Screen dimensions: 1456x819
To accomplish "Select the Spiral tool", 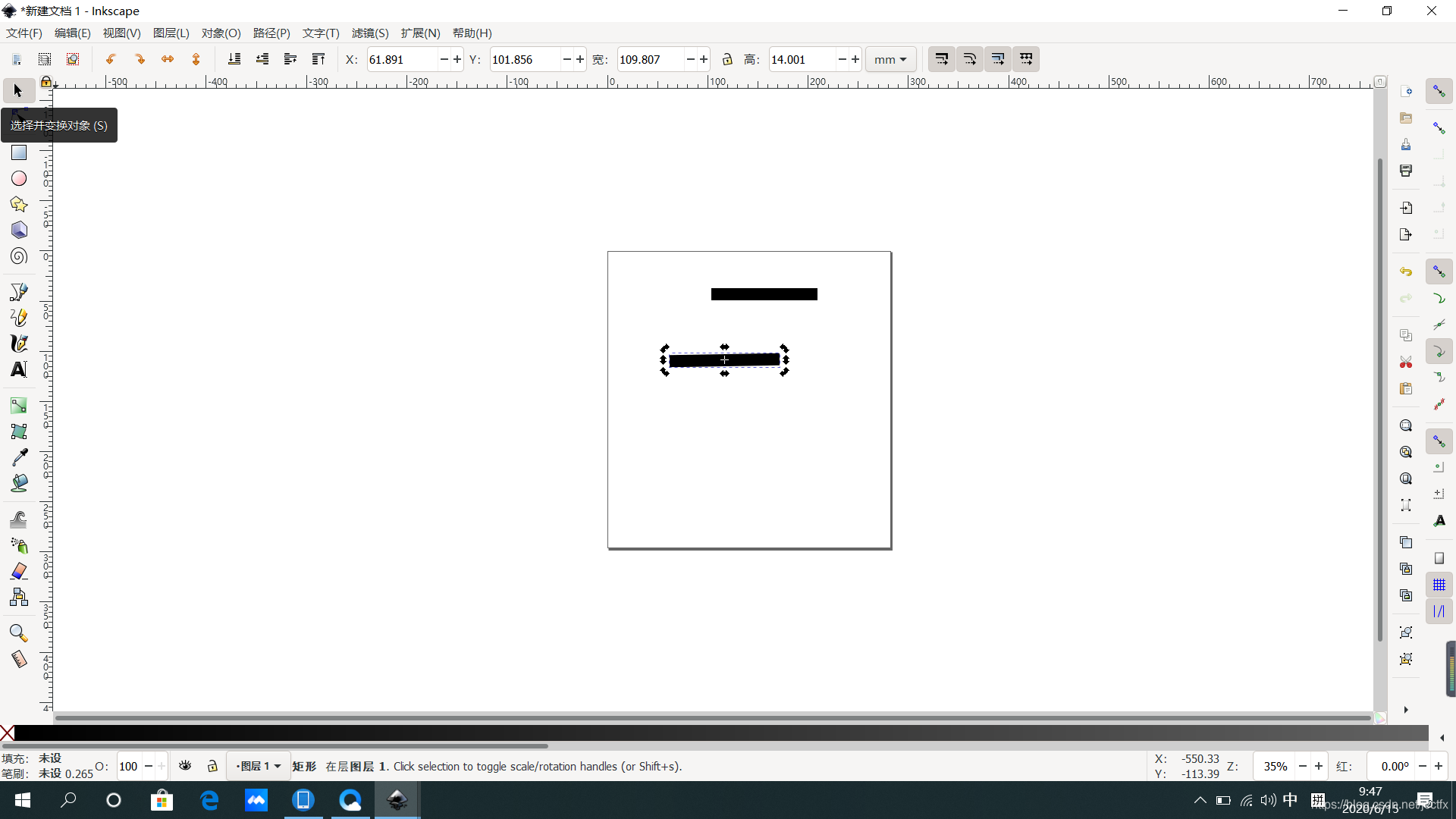I will pos(19,256).
